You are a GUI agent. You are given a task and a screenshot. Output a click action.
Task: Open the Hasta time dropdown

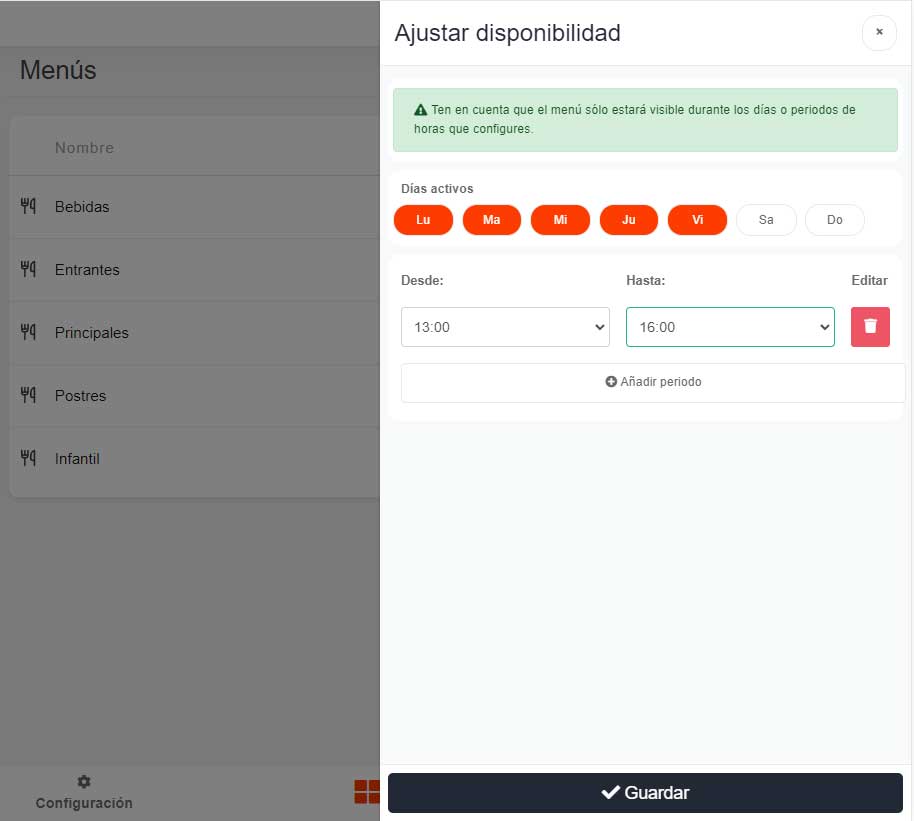click(x=730, y=327)
